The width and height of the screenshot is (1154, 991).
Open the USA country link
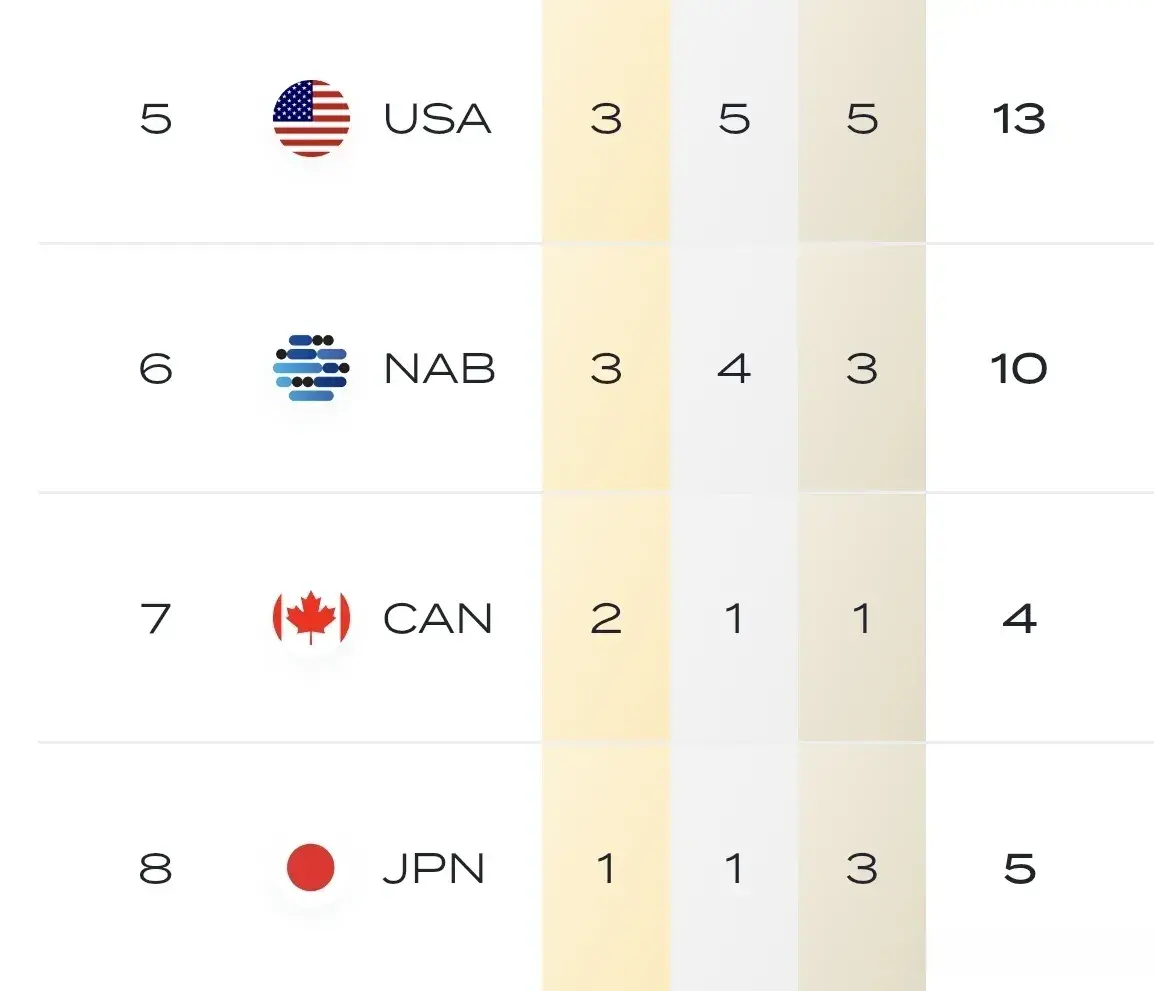(437, 119)
